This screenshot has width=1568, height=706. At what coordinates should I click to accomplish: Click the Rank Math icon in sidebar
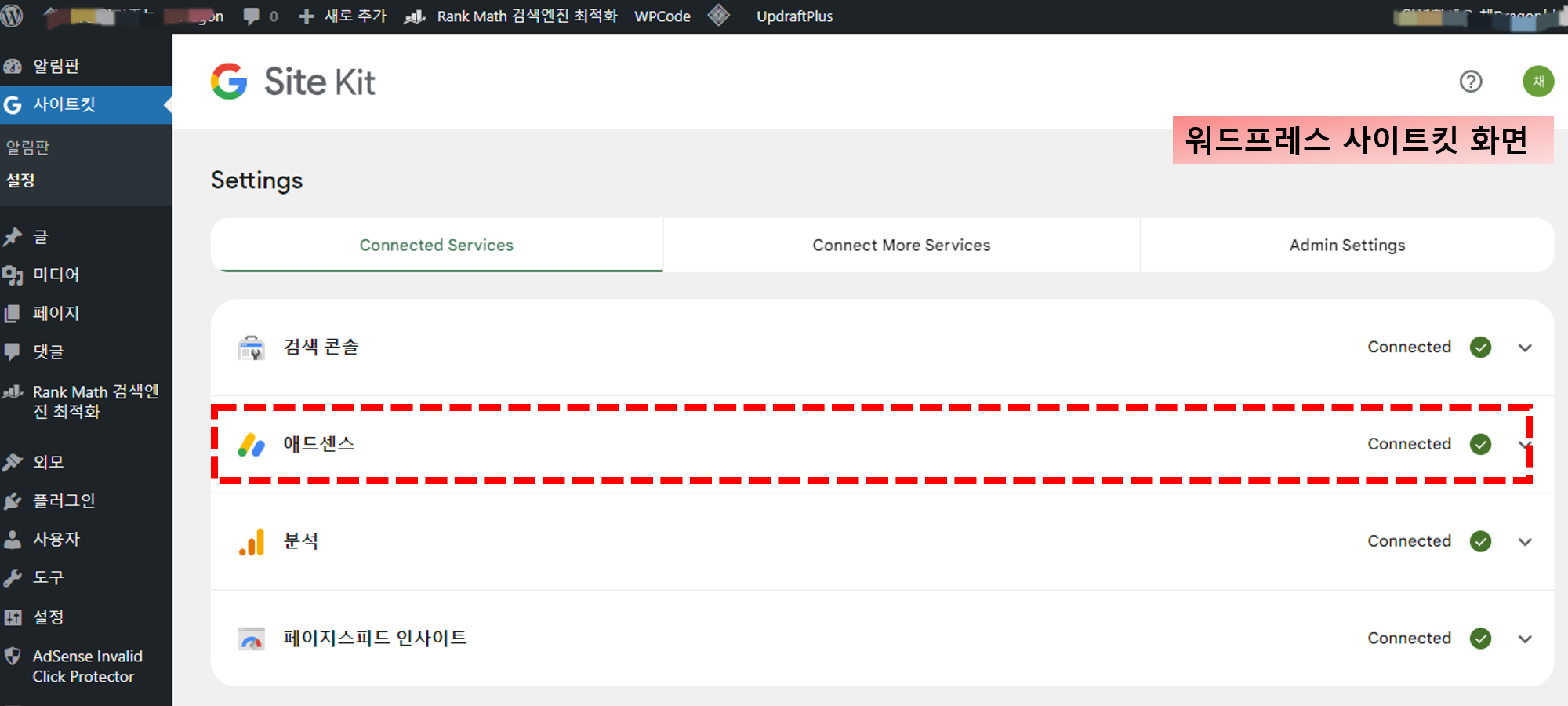(x=13, y=391)
